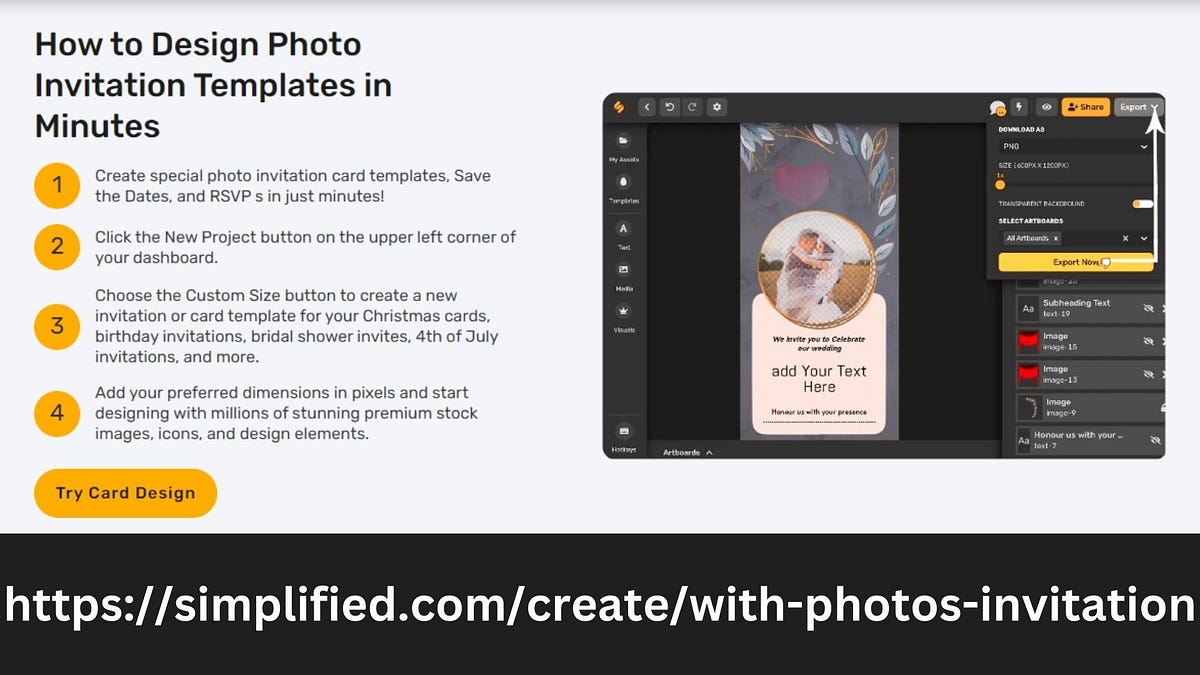Open the settings gear in editor

coord(716,107)
